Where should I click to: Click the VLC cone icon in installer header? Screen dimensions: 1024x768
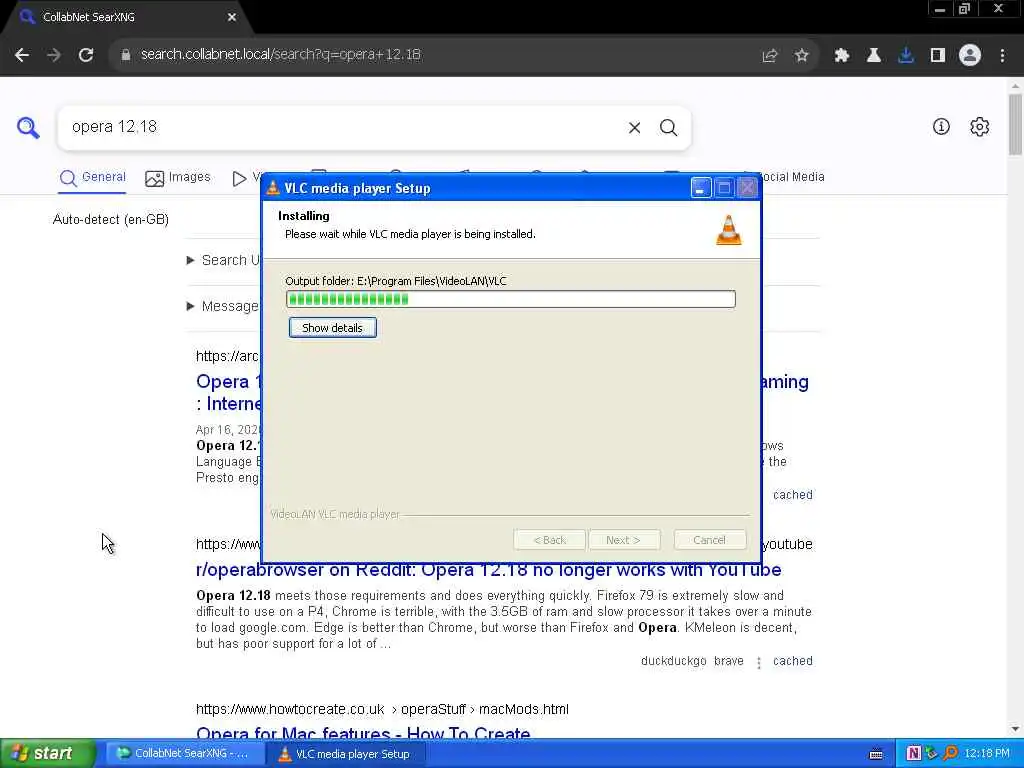coord(729,230)
